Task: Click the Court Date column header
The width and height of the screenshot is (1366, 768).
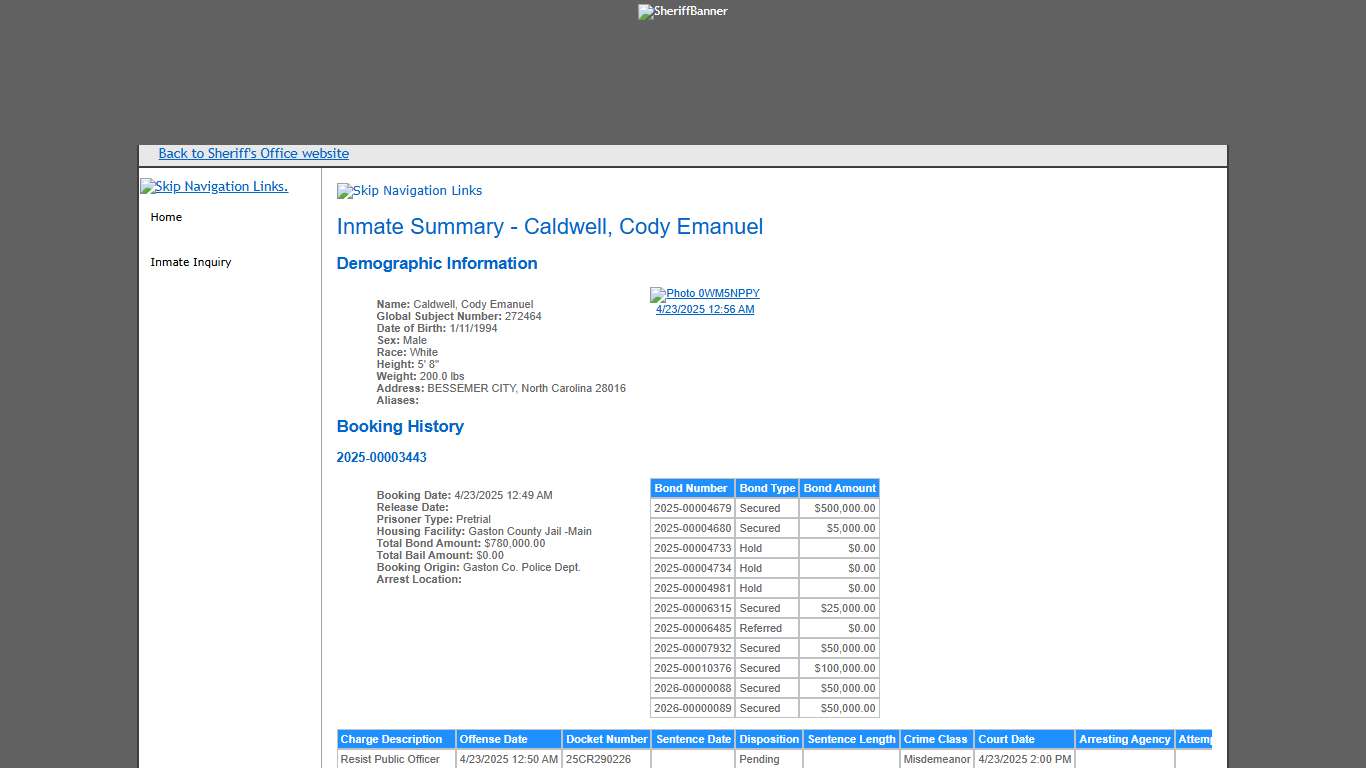Action: [1006, 740]
